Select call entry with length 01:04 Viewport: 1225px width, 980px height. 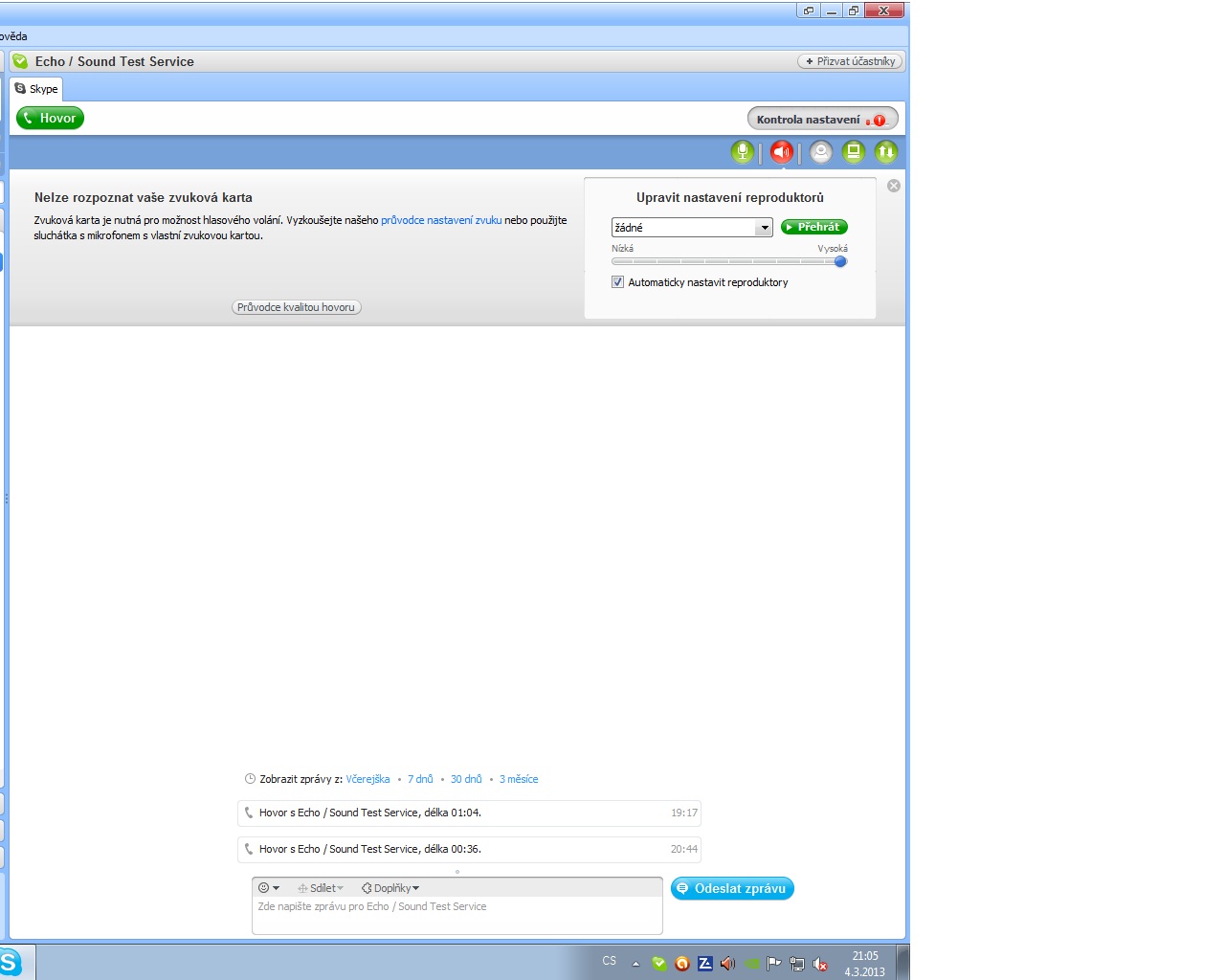(x=469, y=813)
